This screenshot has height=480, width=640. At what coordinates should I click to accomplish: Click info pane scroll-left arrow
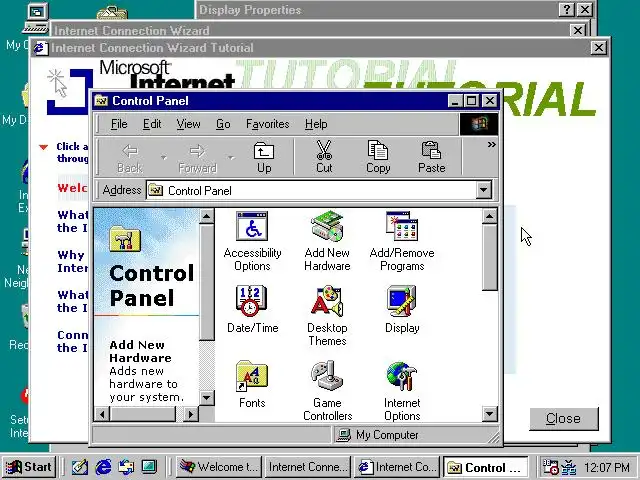click(102, 415)
